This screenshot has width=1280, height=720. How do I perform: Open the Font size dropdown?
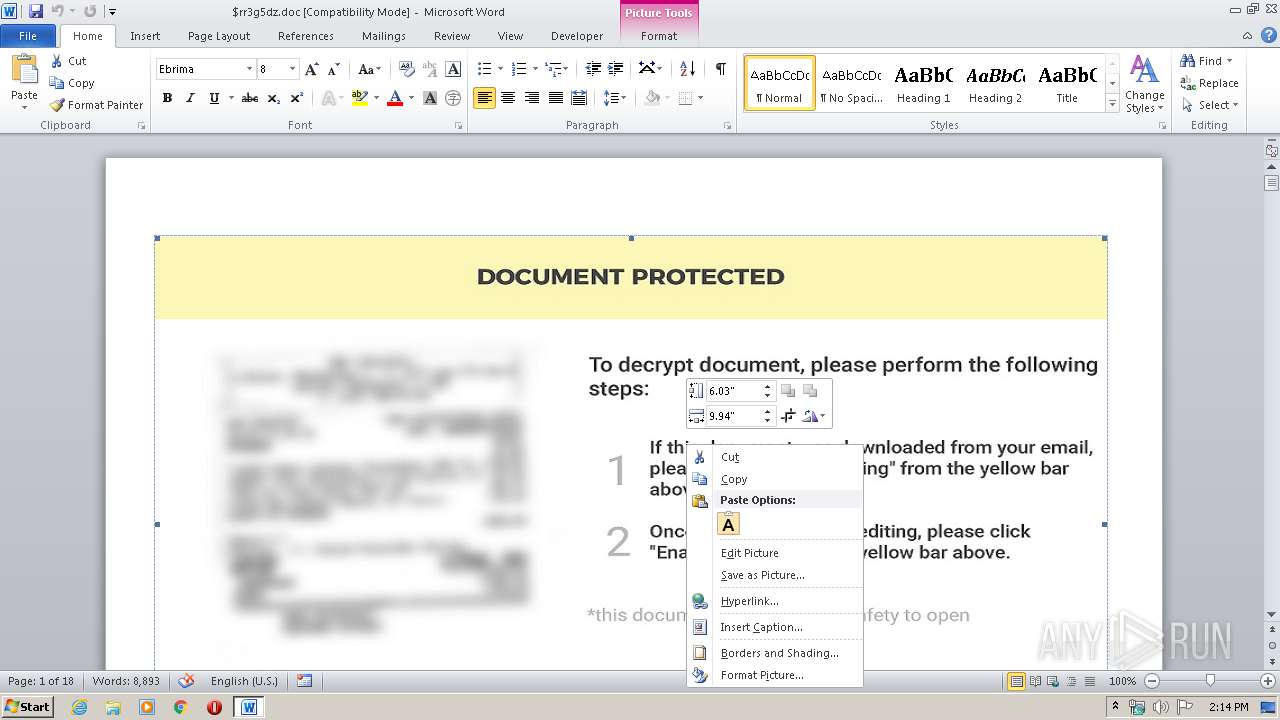coord(292,69)
